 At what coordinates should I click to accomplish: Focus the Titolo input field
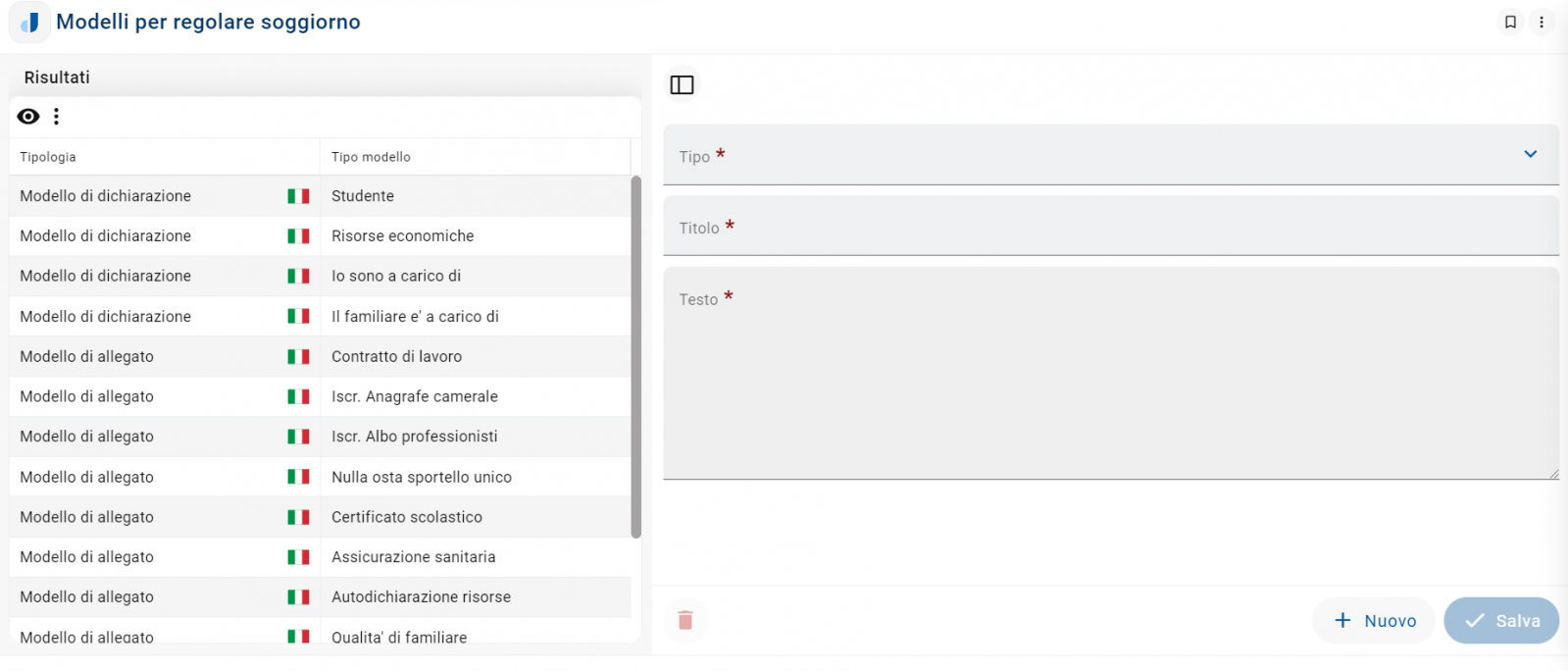coord(1110,228)
